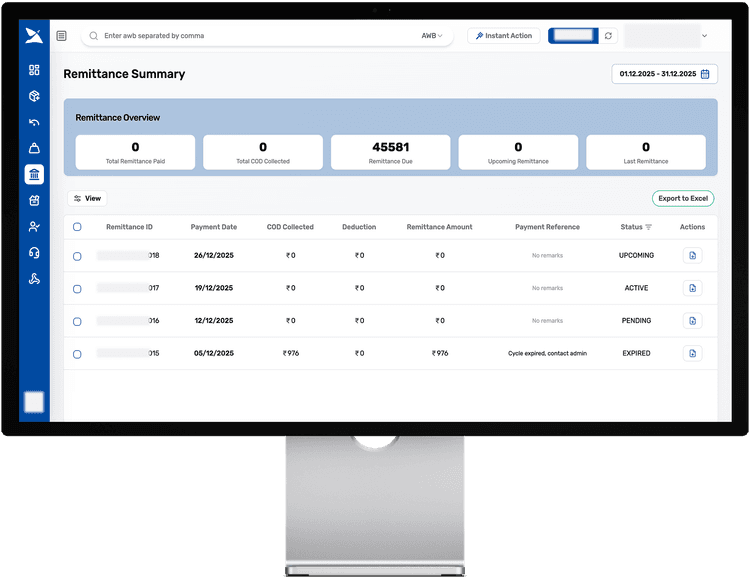Open the webhook integrations icon in sidebar
Screen dimensions: 750x578
34,279
